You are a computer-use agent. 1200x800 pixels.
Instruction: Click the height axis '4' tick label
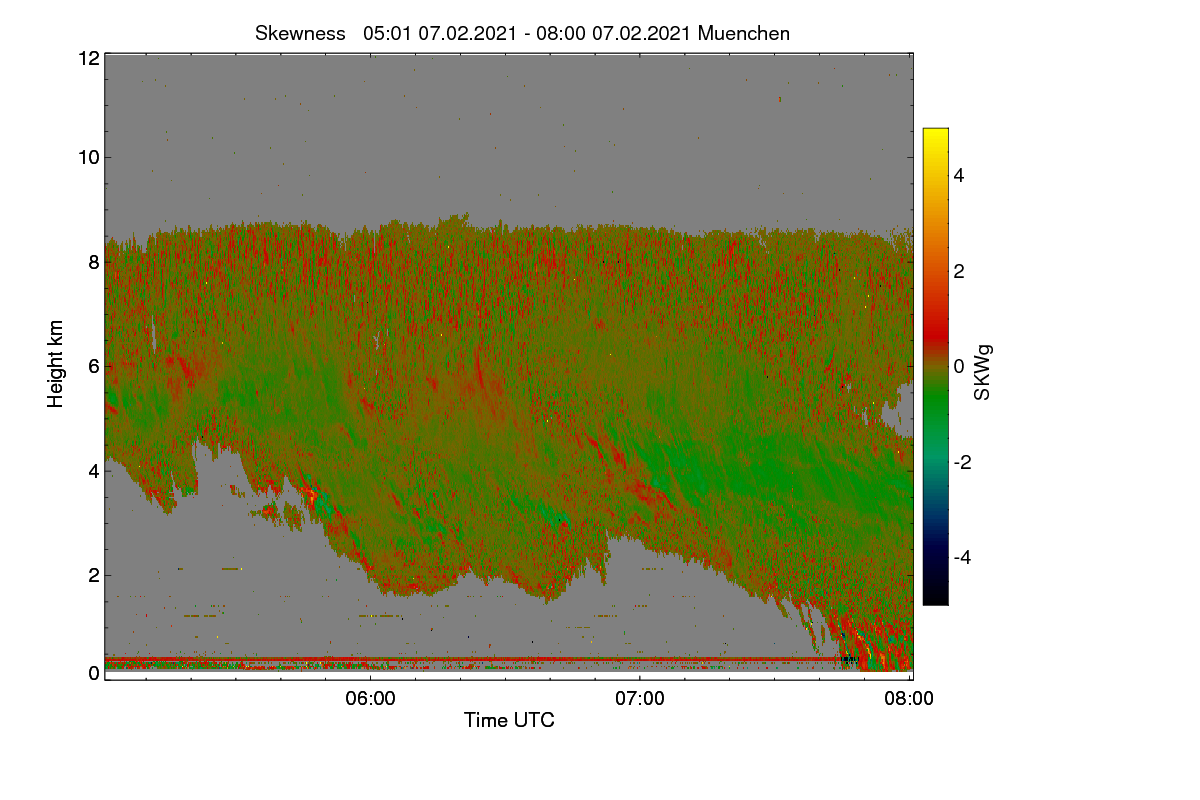click(x=94, y=470)
